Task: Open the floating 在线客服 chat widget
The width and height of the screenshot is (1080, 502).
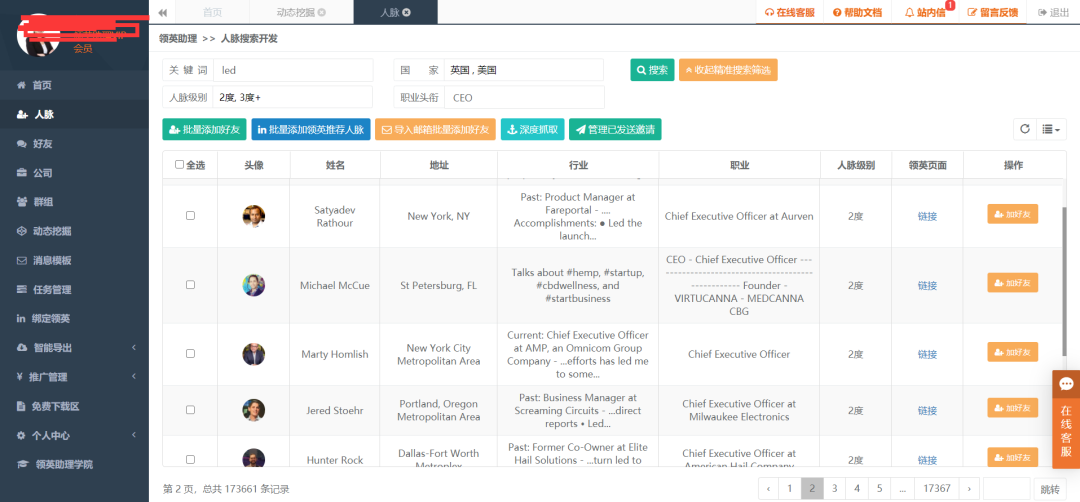Action: [1066, 418]
